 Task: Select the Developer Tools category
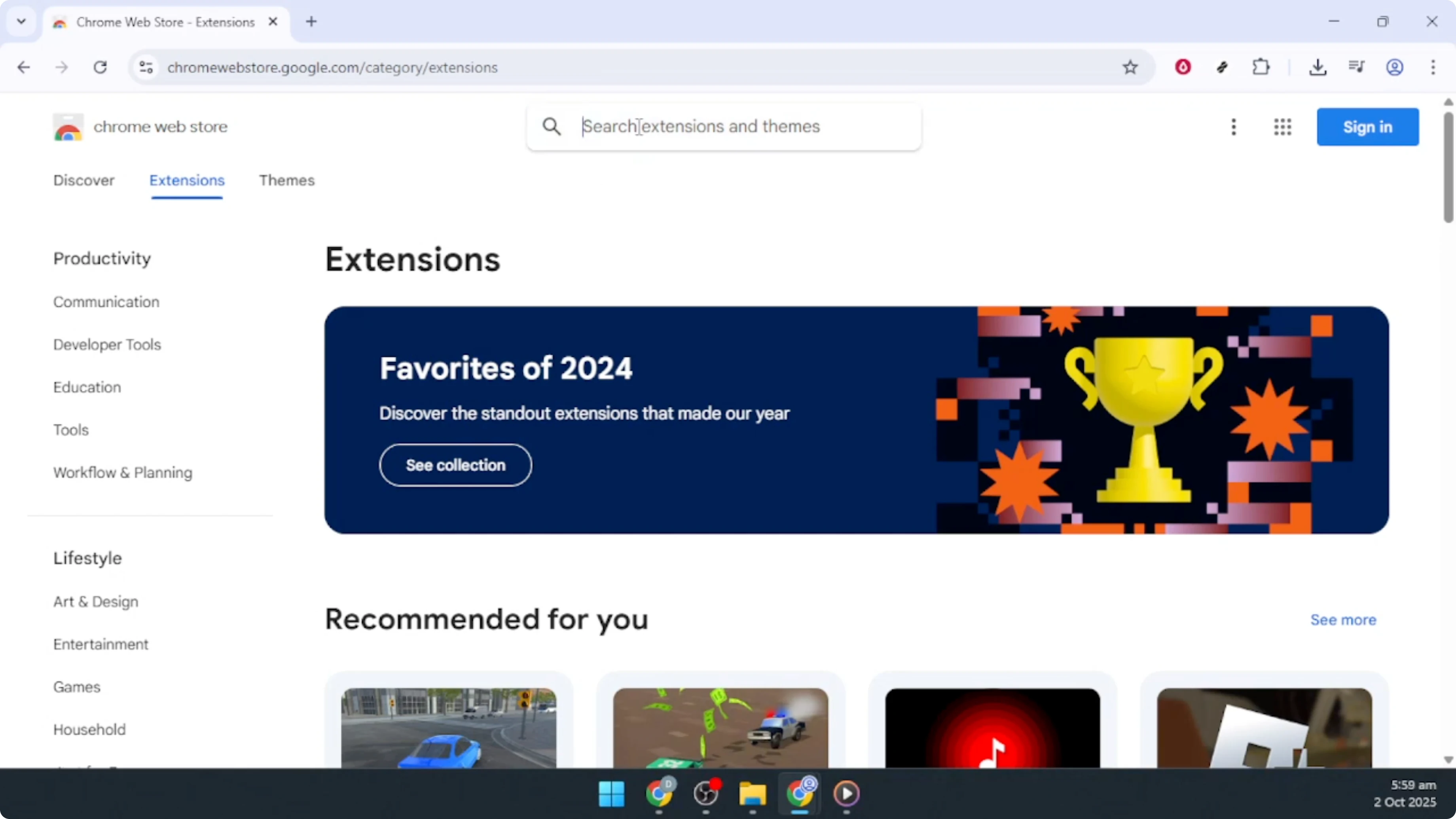pyautogui.click(x=107, y=344)
